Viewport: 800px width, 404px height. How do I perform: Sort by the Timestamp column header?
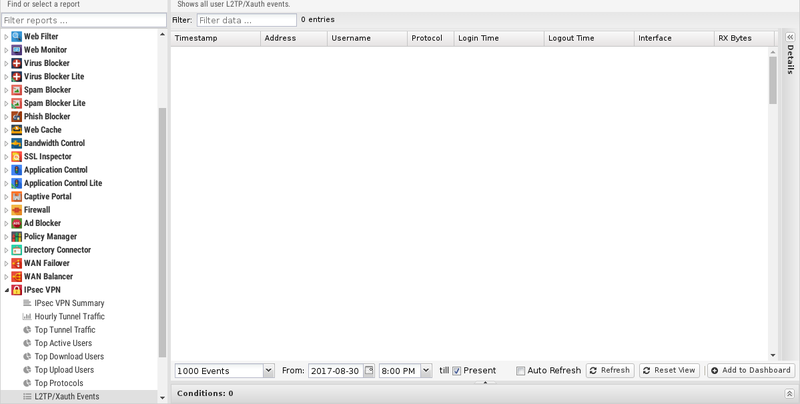(215, 38)
